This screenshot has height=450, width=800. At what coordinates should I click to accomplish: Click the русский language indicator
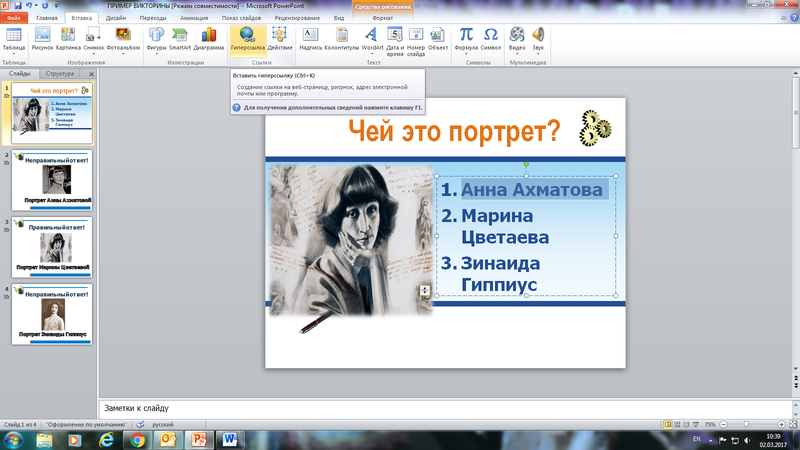tap(163, 424)
